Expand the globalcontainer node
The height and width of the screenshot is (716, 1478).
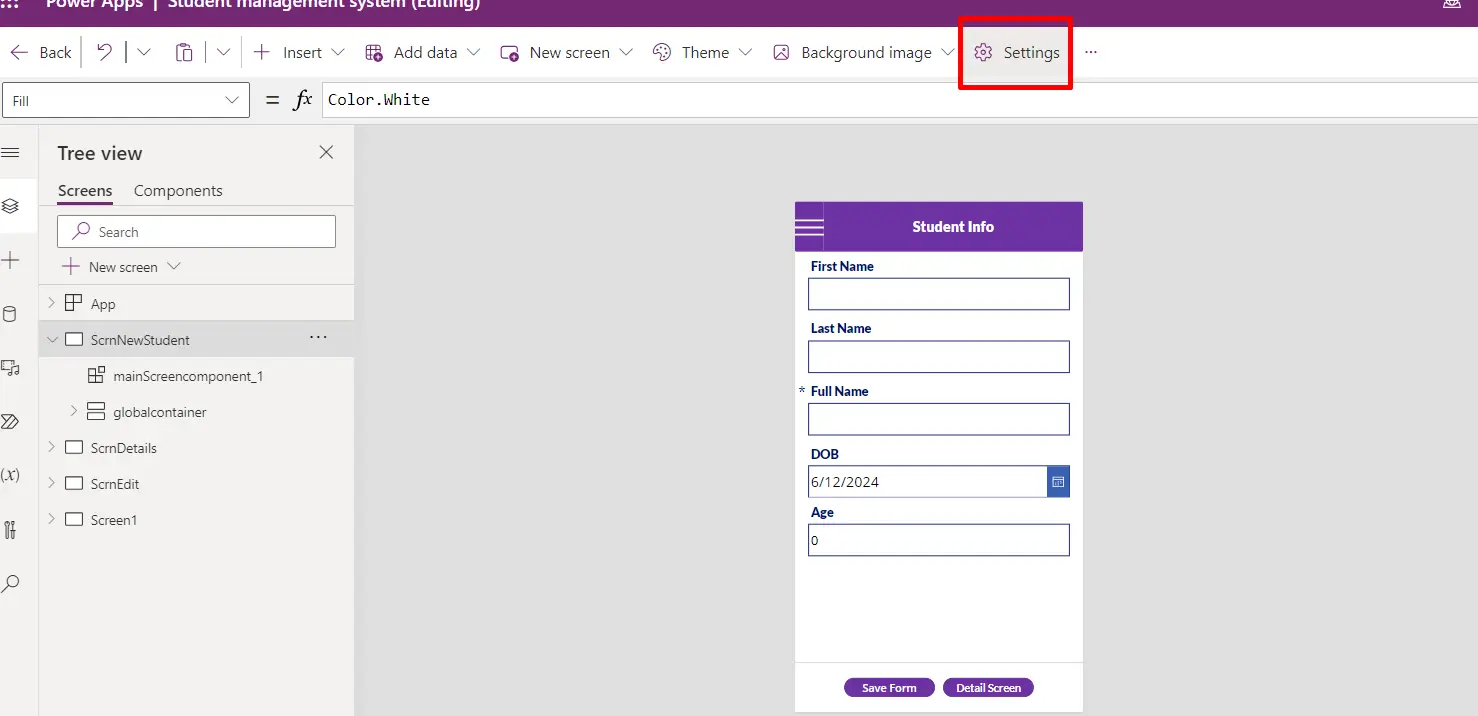pos(73,411)
